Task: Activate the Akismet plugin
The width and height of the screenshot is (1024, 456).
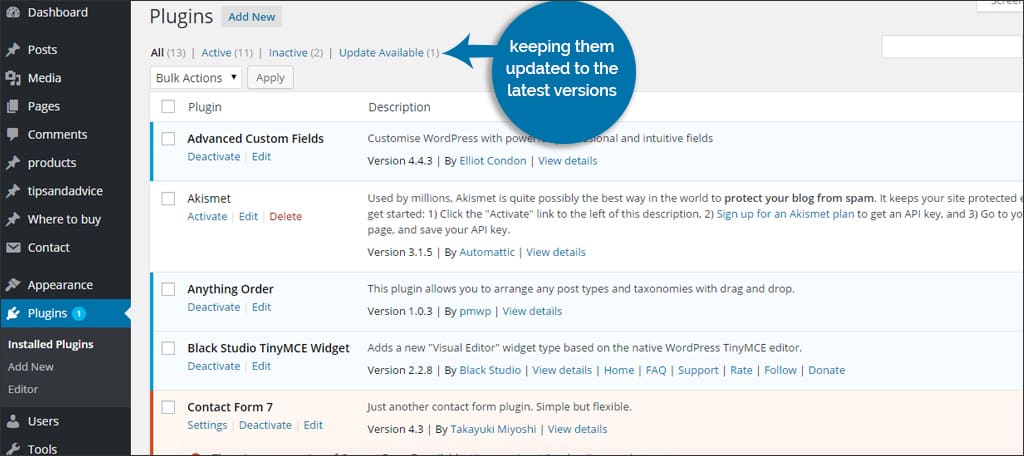Action: pos(207,216)
